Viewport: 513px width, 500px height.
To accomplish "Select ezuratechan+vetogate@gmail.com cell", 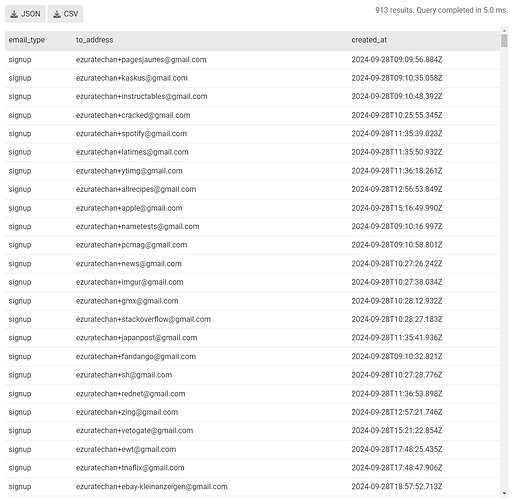I will (x=134, y=431).
